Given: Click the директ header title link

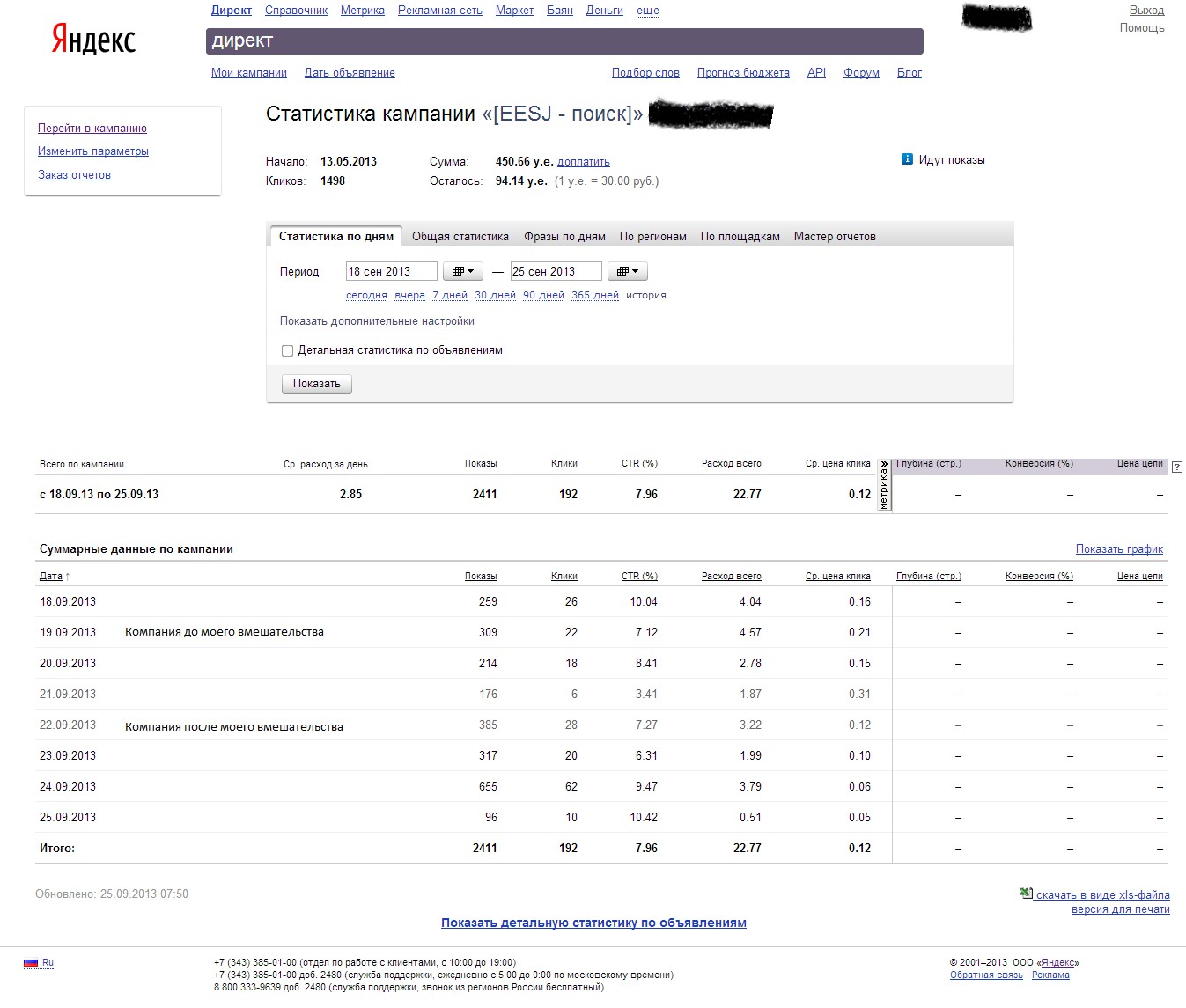Looking at the screenshot, I should click(x=242, y=40).
